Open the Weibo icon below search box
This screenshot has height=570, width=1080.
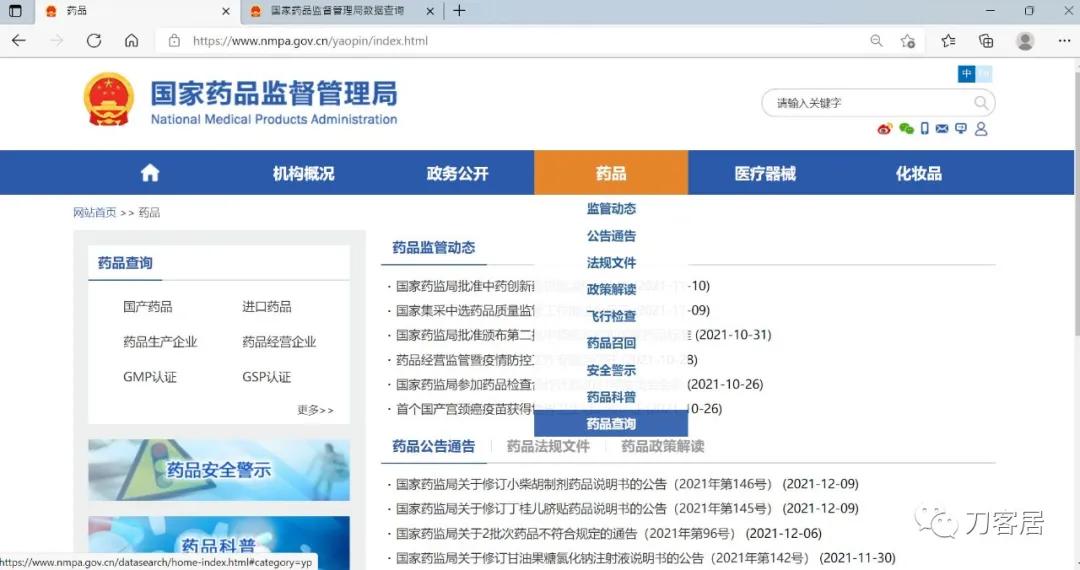884,129
